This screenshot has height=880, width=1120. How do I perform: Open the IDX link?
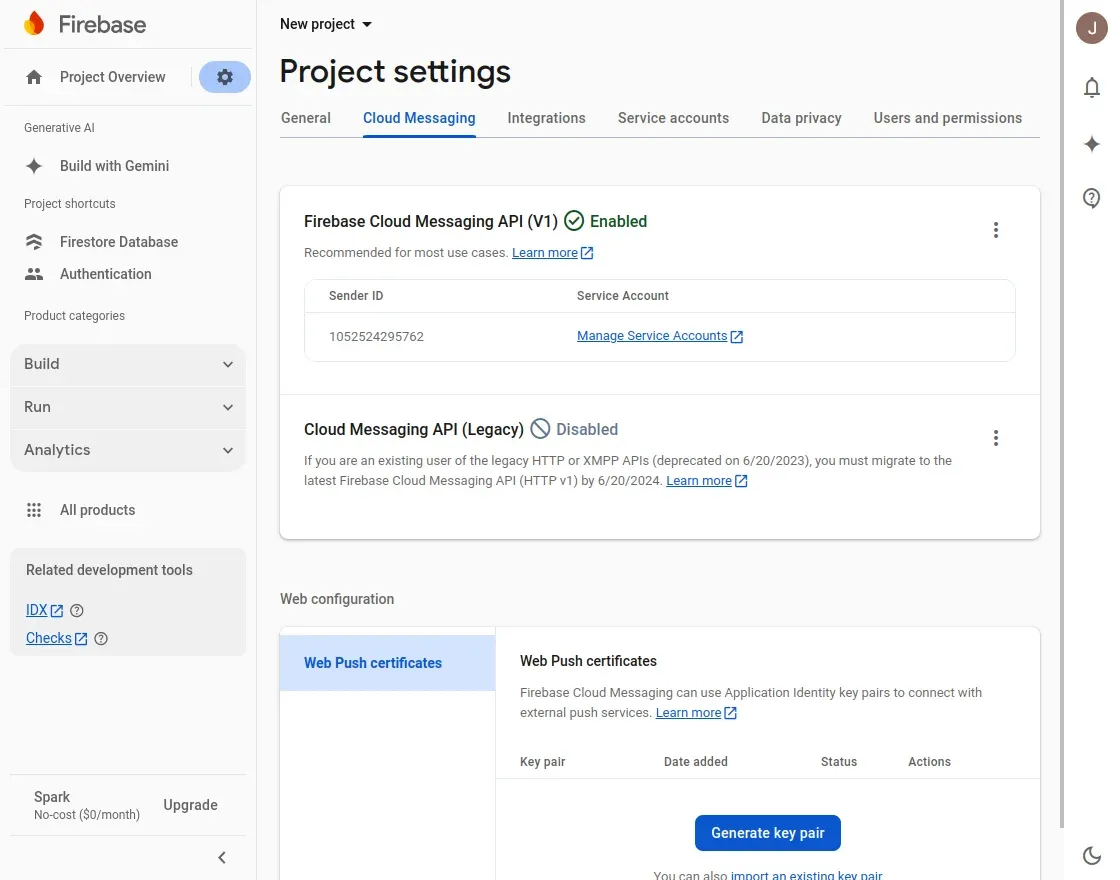36,611
